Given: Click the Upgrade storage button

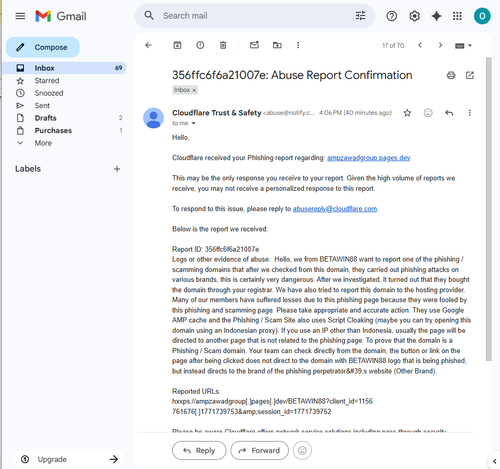Looking at the screenshot, I should point(68,459).
